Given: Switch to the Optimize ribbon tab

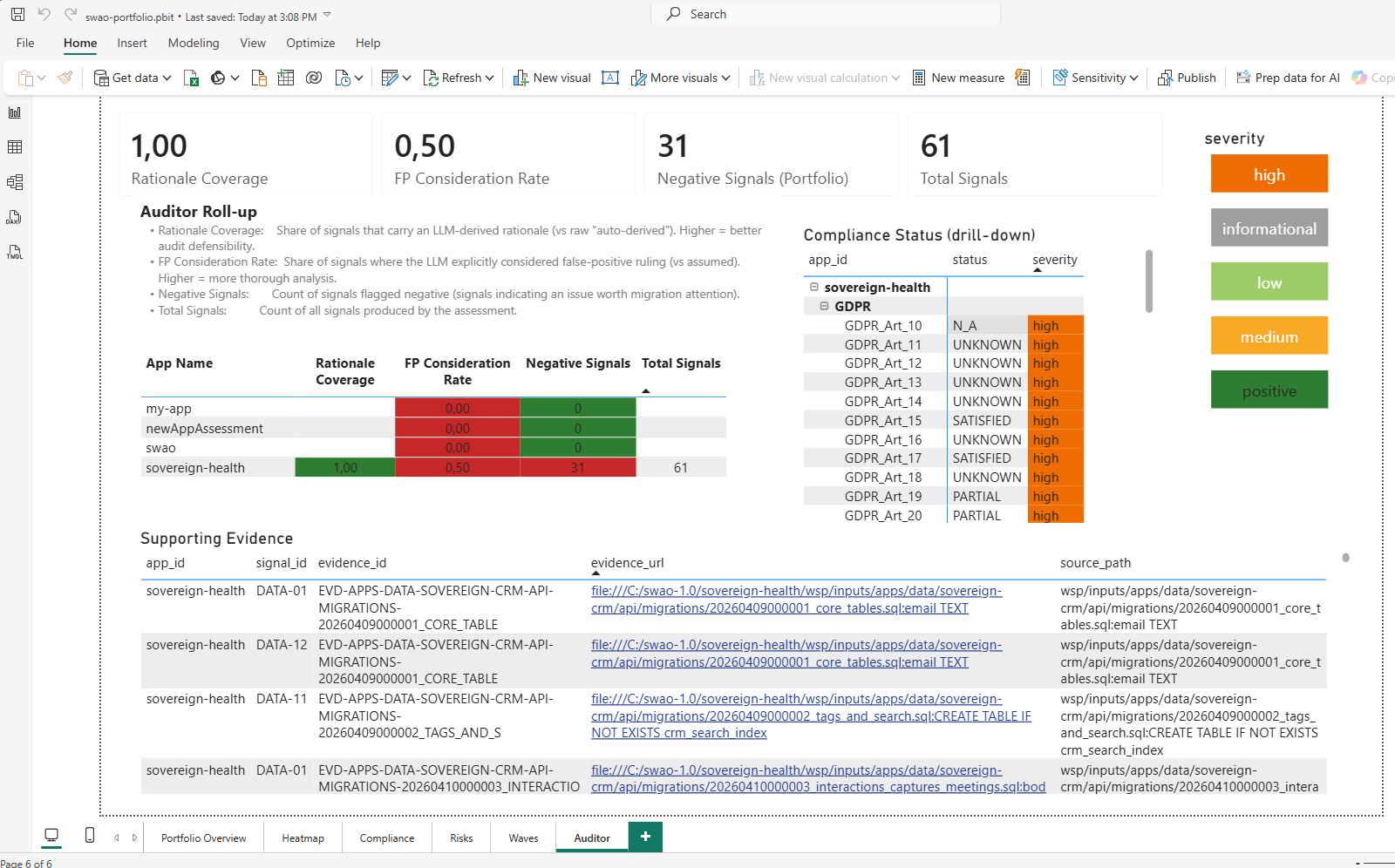Looking at the screenshot, I should 310,43.
